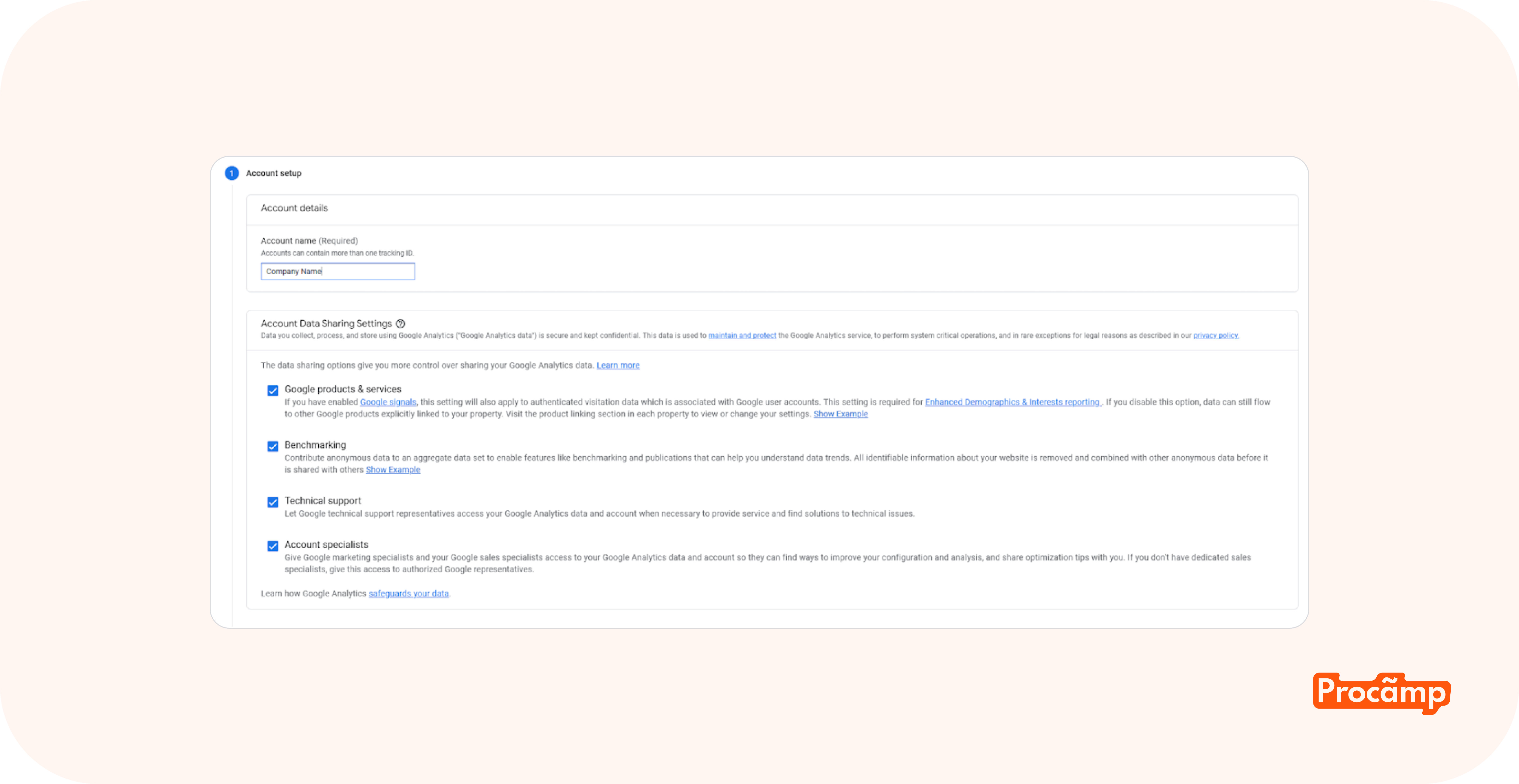Uncheck the Account specialists checkbox
Screen dimensions: 1519x784
(x=272, y=546)
